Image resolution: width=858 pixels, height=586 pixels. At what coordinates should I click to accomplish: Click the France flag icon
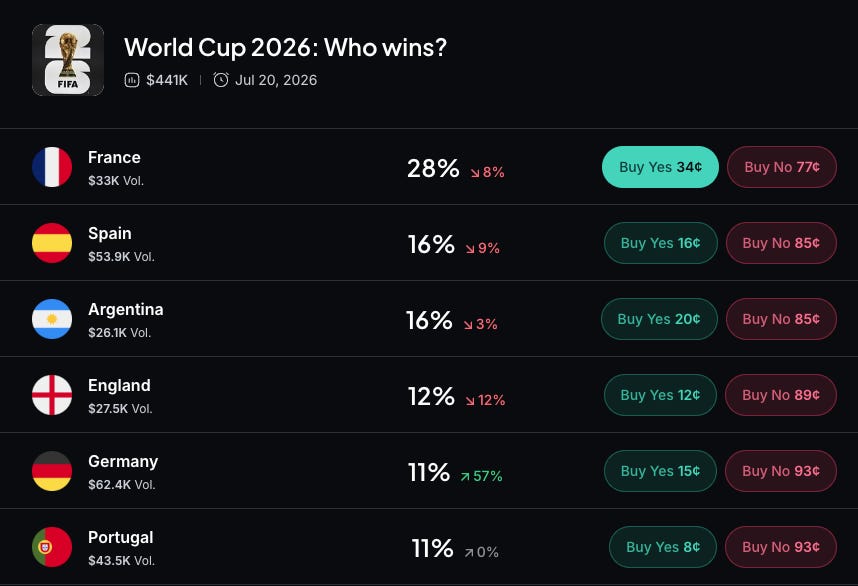coord(52,167)
